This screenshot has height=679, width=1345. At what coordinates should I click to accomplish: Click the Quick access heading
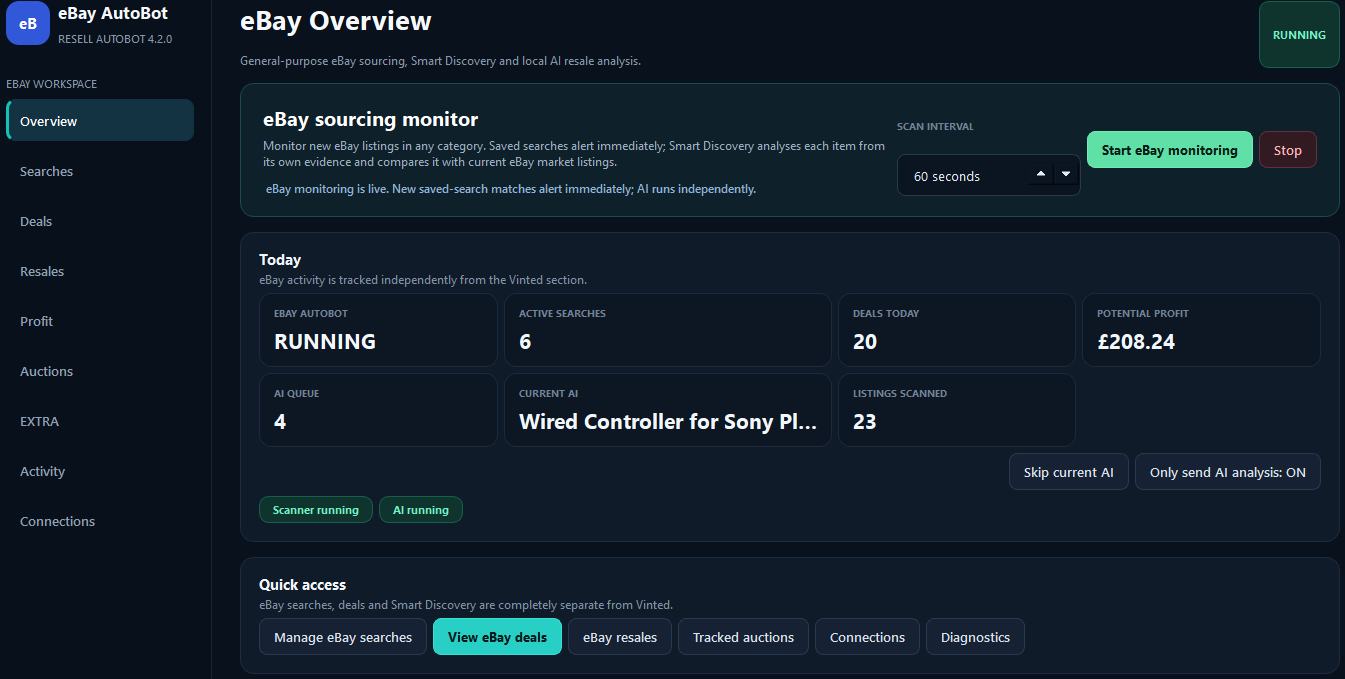(302, 584)
